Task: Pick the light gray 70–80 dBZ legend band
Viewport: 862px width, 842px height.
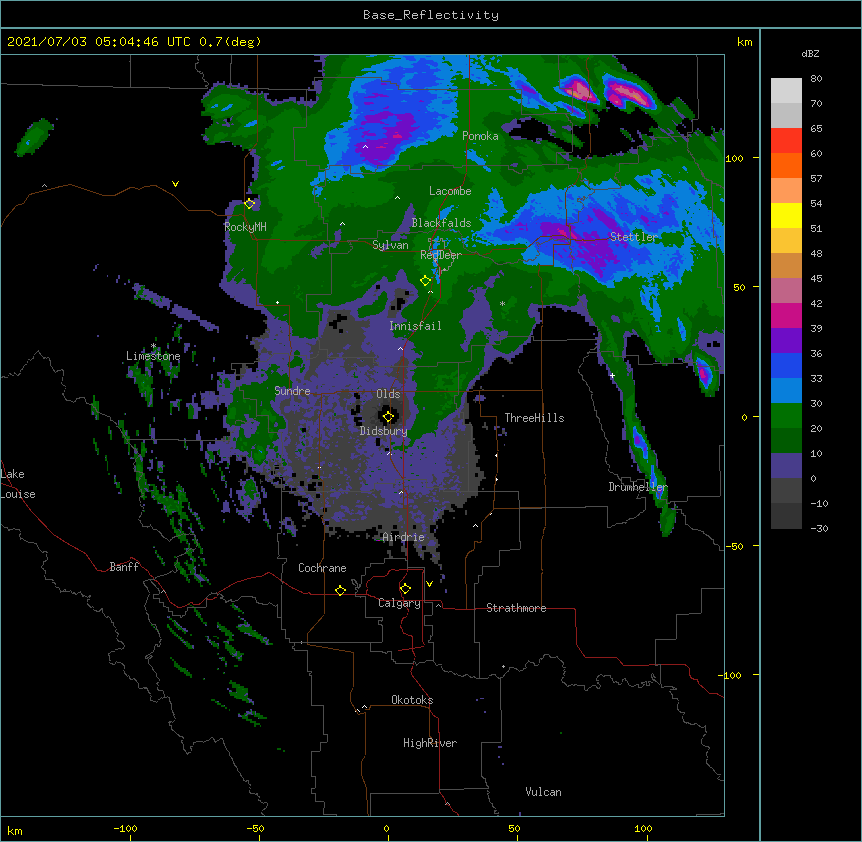Action: 786,90
